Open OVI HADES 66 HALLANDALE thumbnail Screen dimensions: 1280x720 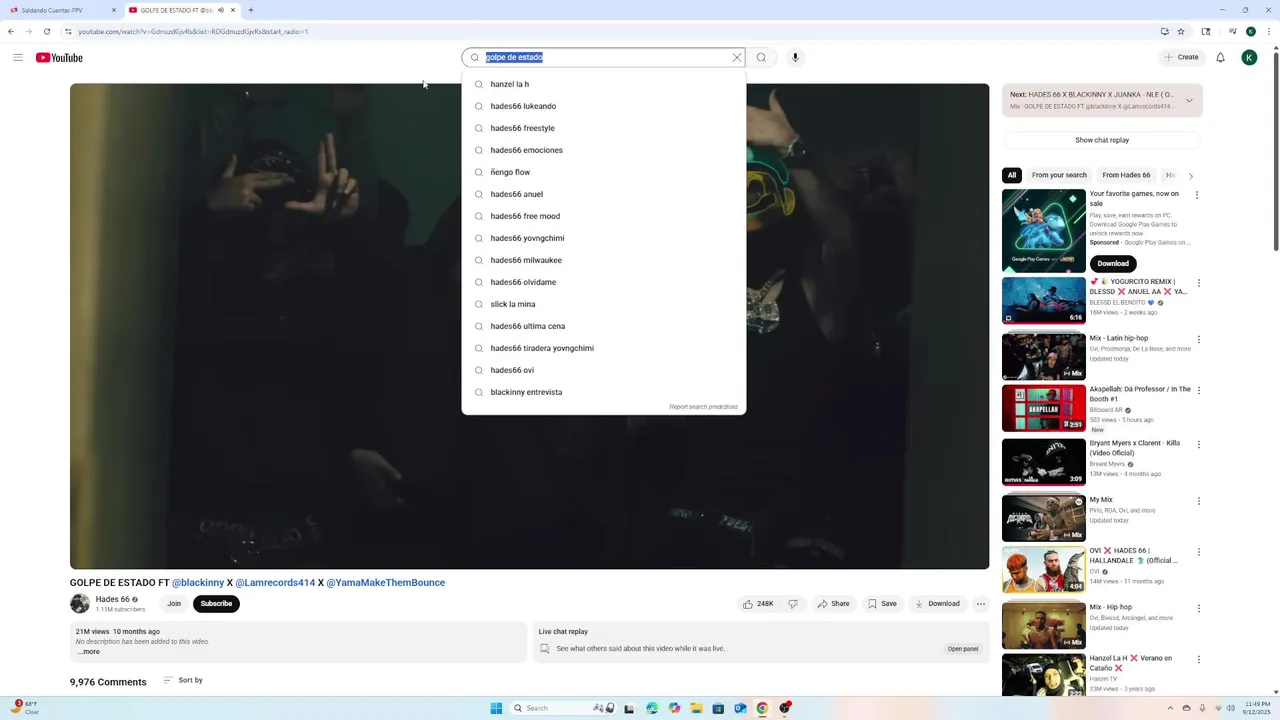coord(1044,570)
